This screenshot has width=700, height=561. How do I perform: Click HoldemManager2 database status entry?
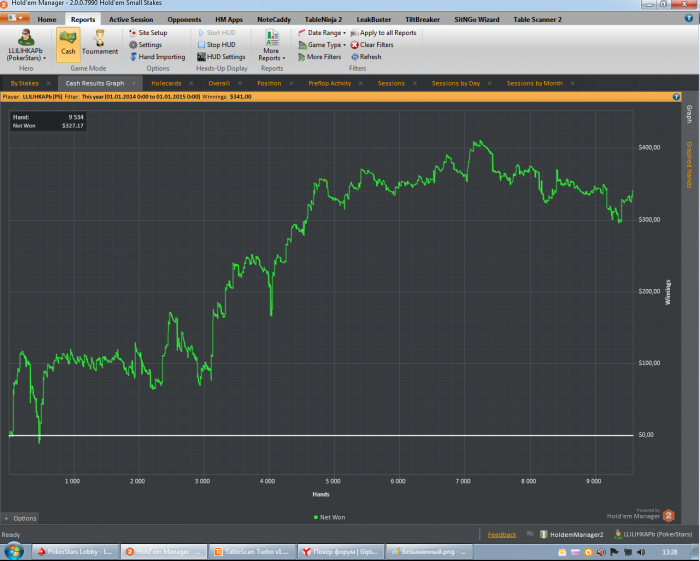[x=571, y=534]
